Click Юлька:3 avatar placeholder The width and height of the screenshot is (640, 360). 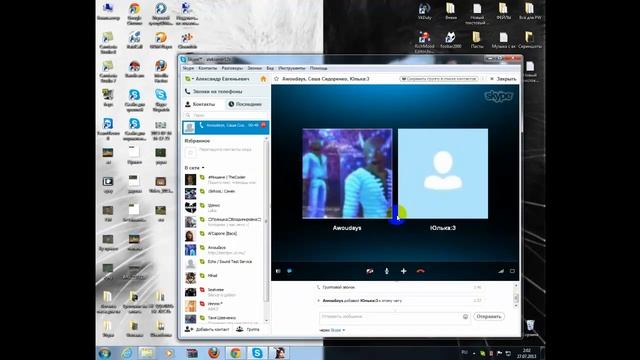[x=443, y=173]
